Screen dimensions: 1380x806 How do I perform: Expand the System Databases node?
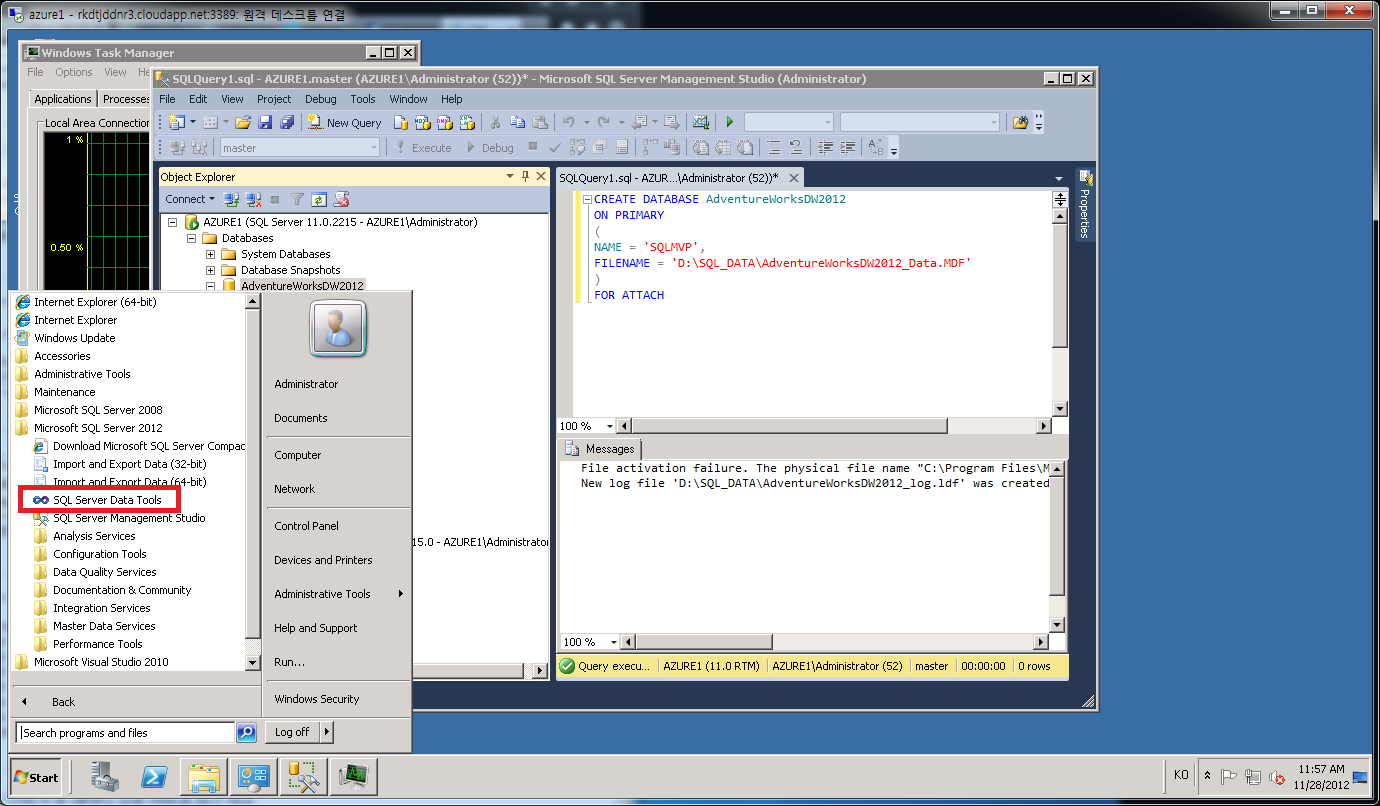tap(210, 254)
